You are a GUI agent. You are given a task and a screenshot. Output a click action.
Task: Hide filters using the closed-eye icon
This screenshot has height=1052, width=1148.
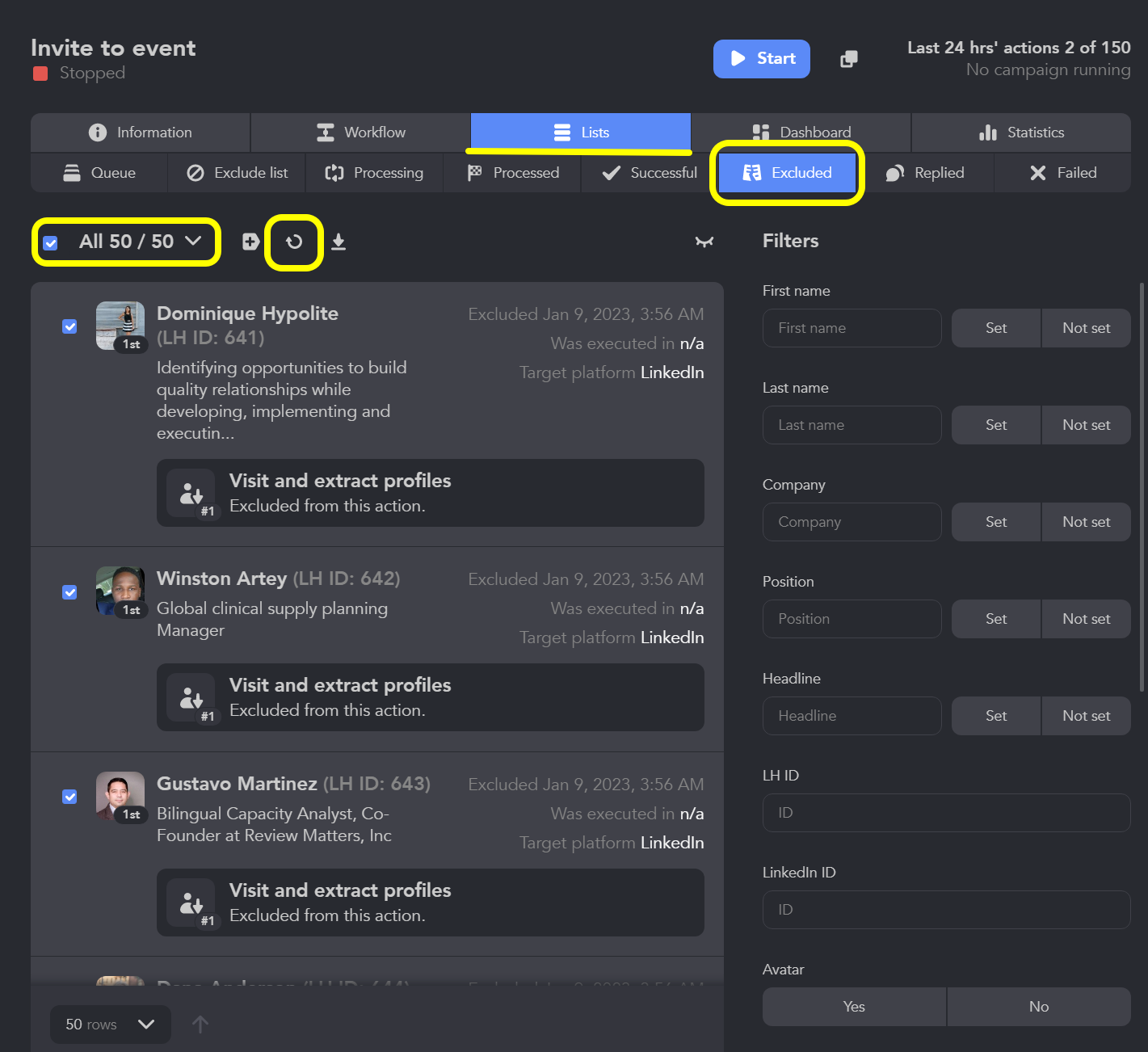704,242
